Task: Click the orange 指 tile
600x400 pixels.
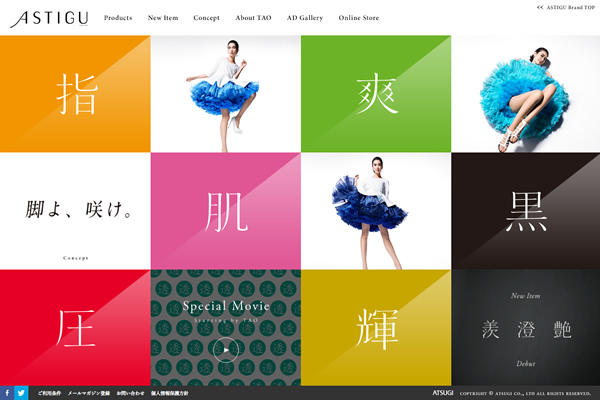Action: [75, 94]
